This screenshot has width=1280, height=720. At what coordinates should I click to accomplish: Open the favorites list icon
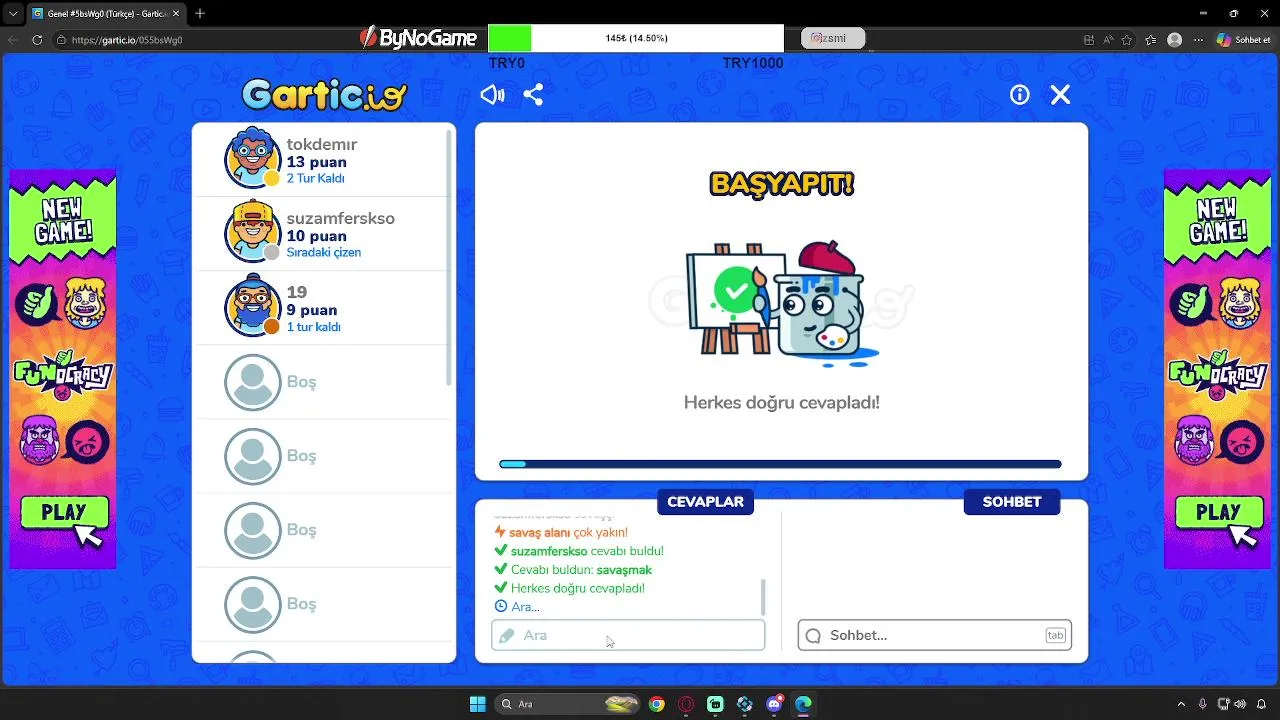[x=1152, y=40]
